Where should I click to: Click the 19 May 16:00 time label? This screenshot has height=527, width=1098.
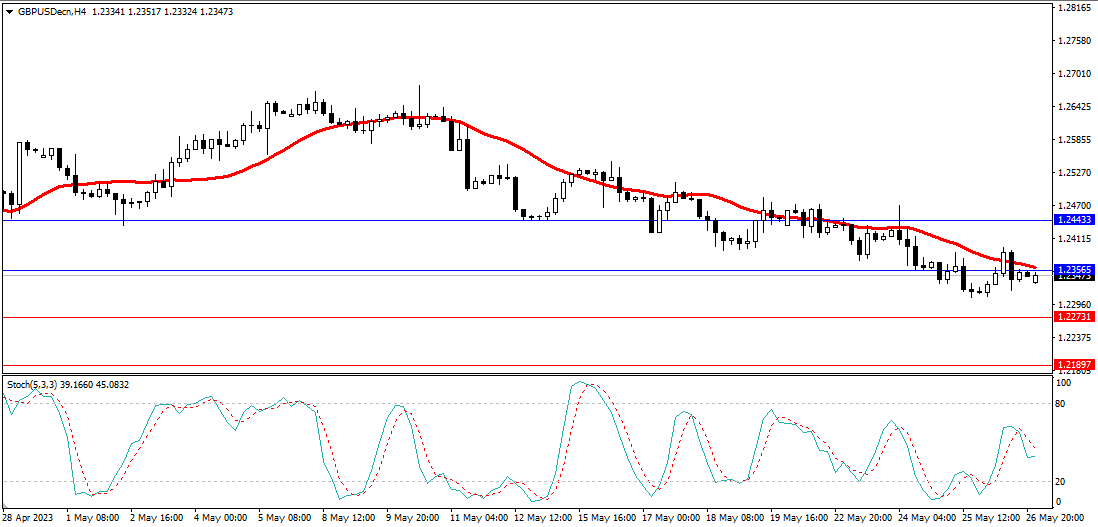(x=798, y=519)
